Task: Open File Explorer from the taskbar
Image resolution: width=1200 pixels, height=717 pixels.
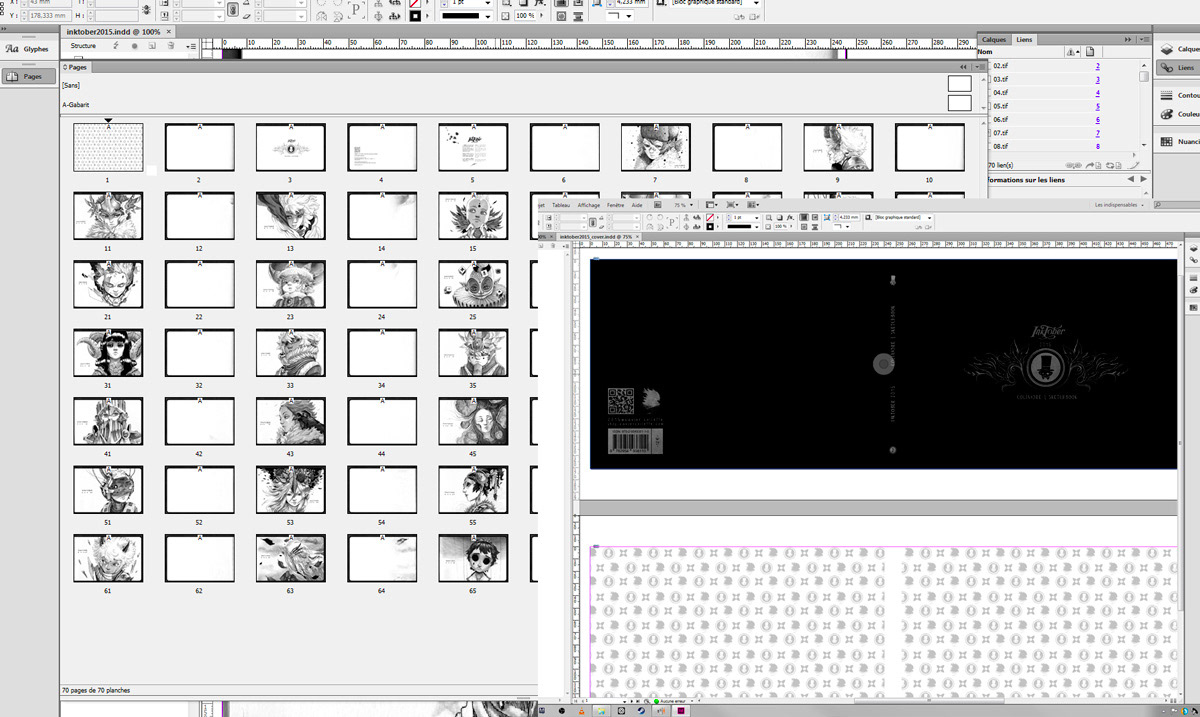Action: click(602, 711)
